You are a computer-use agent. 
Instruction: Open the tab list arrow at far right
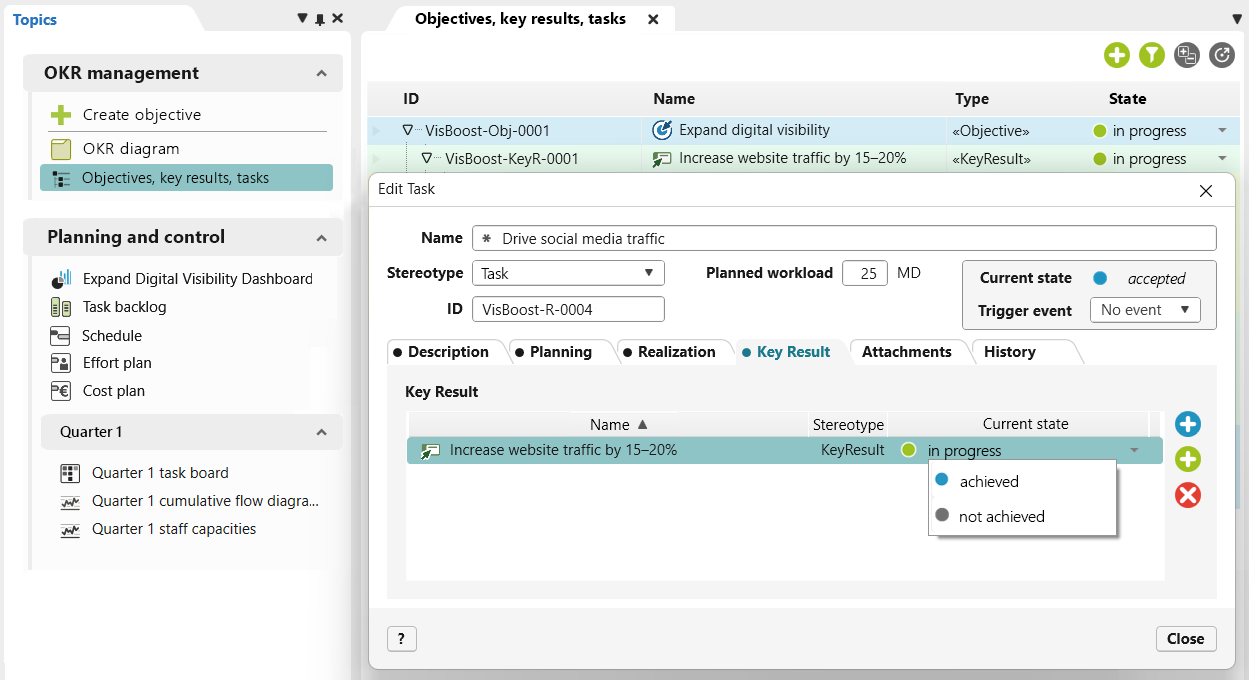[x=1238, y=19]
